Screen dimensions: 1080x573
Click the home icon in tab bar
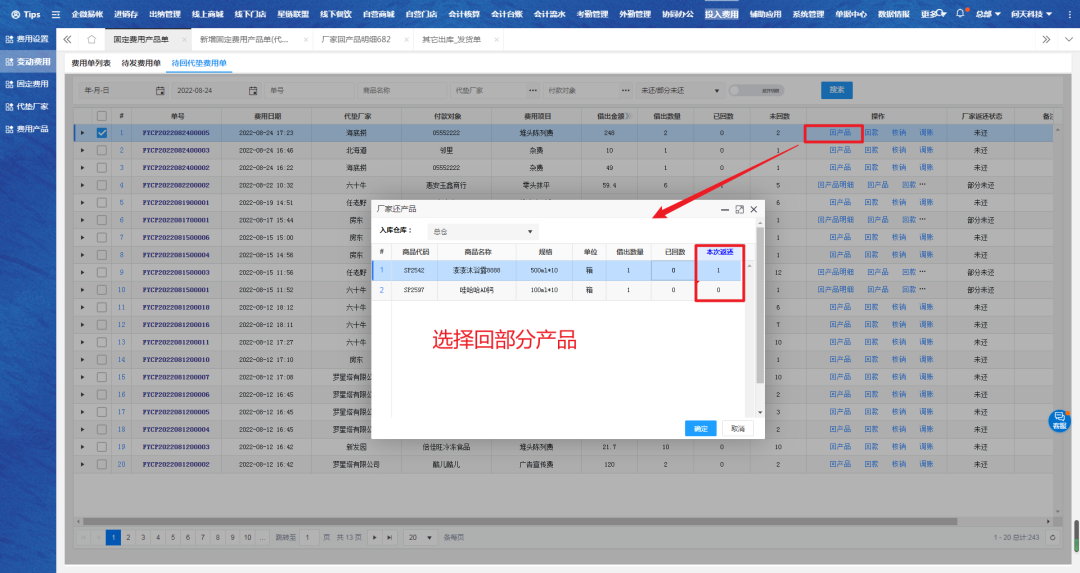tap(91, 39)
